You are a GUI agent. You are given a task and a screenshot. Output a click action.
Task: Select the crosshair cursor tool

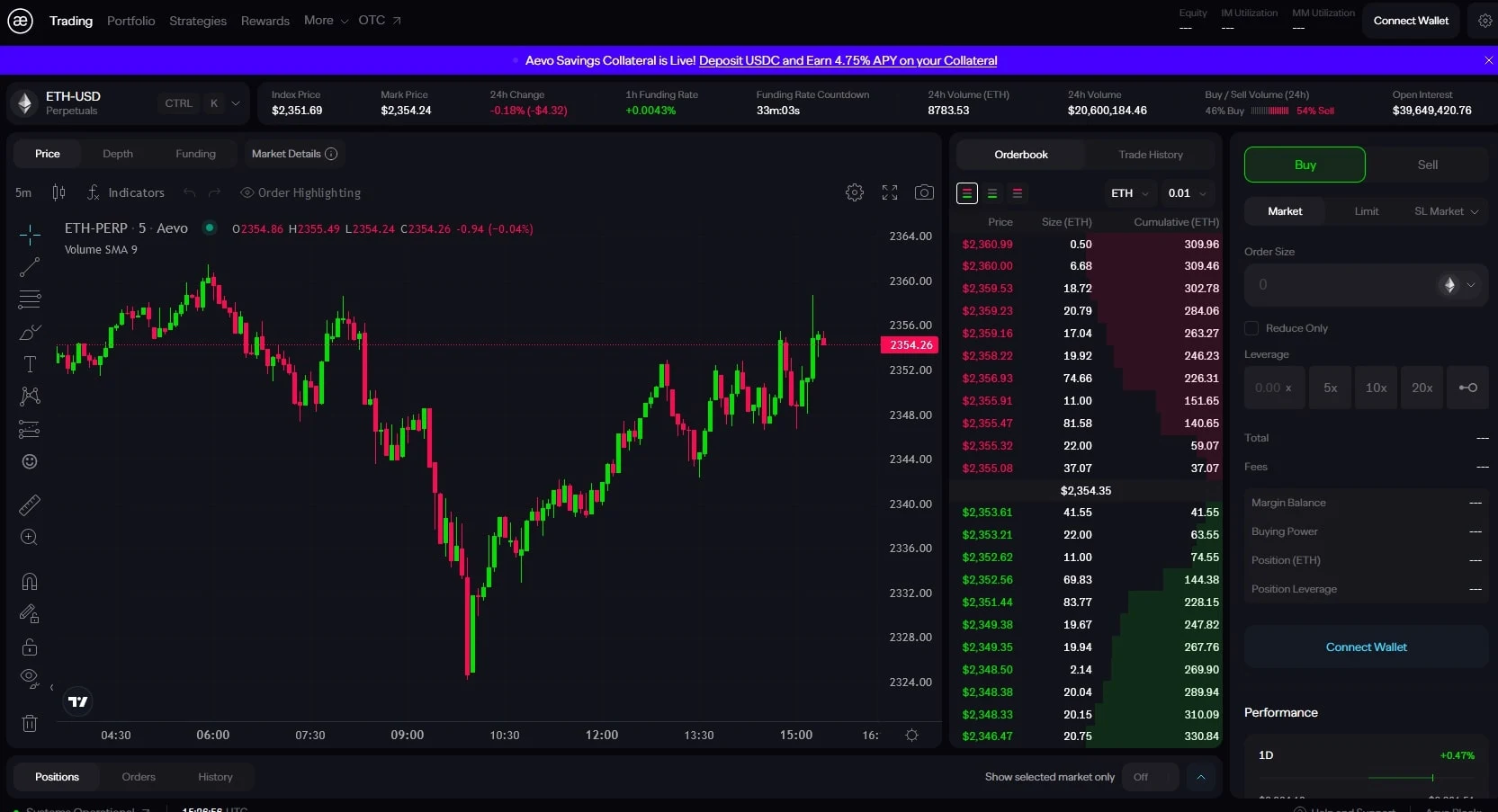(30, 235)
